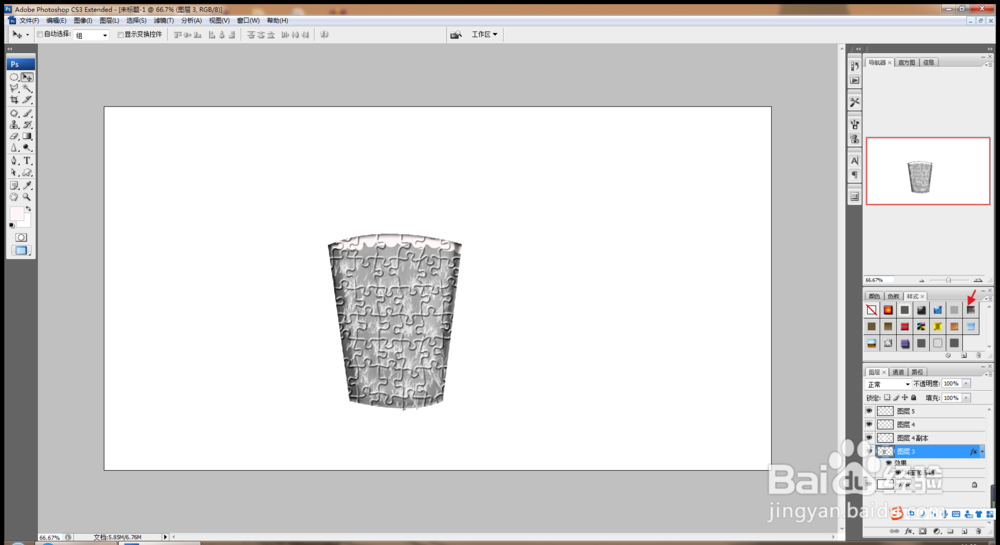Hide layer 图层 5 eye icon
This screenshot has height=545, width=1000.
[869, 411]
